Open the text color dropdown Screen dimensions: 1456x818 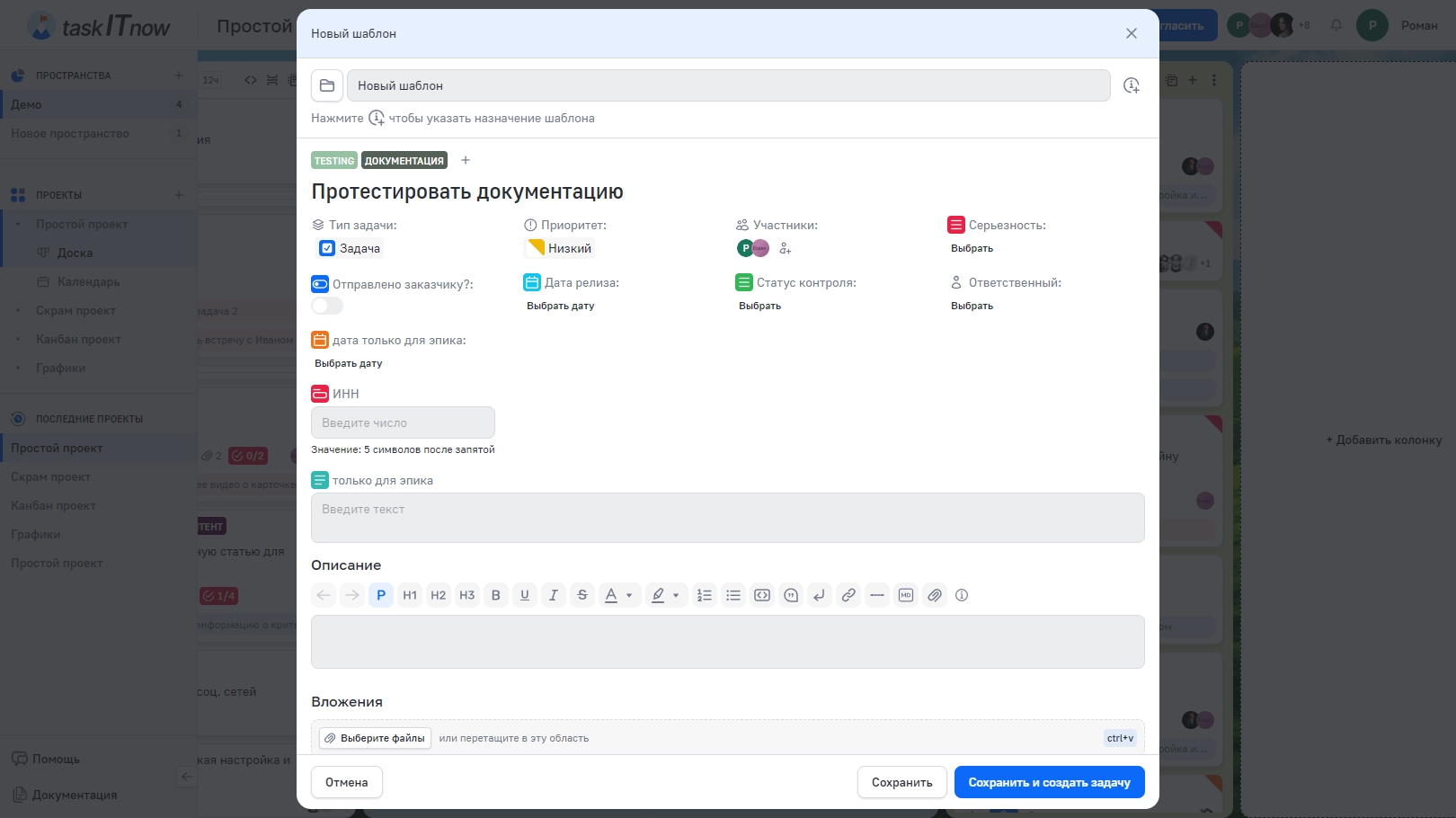[x=629, y=595]
